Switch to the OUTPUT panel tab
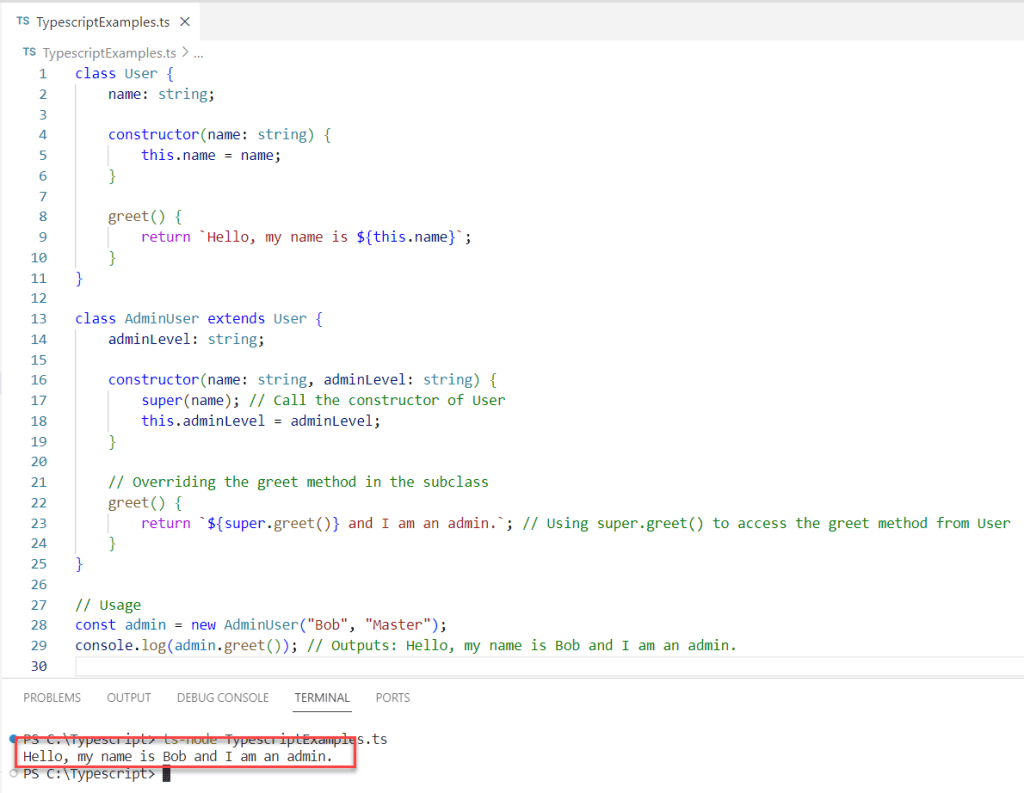The height and width of the screenshot is (793, 1024). point(129,698)
